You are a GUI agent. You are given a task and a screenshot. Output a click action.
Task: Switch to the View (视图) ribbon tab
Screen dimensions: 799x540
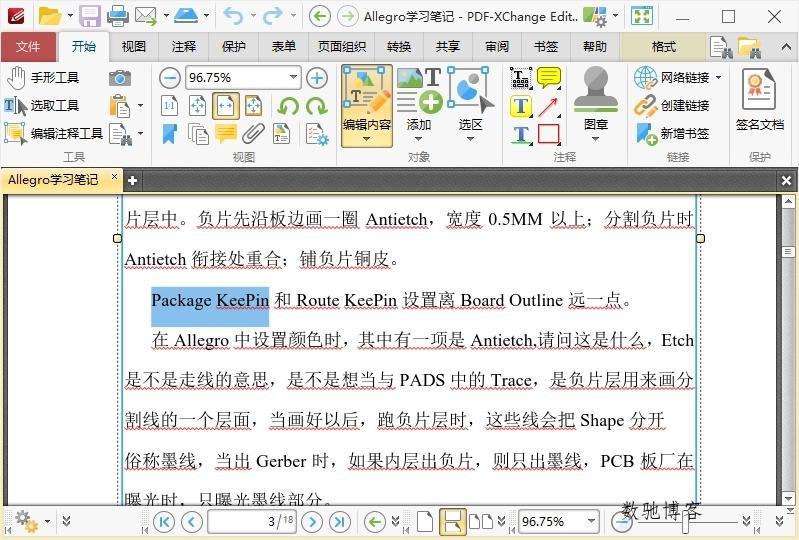[x=134, y=47]
